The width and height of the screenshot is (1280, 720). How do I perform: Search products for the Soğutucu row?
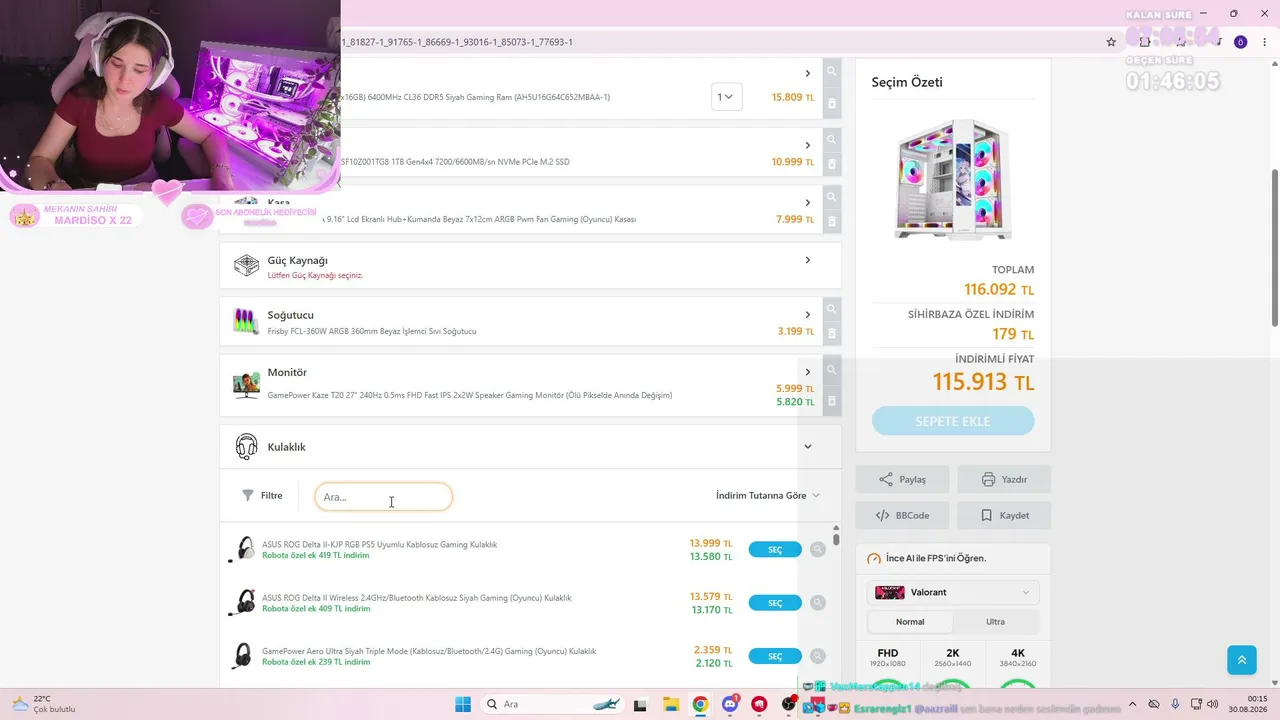(x=831, y=309)
